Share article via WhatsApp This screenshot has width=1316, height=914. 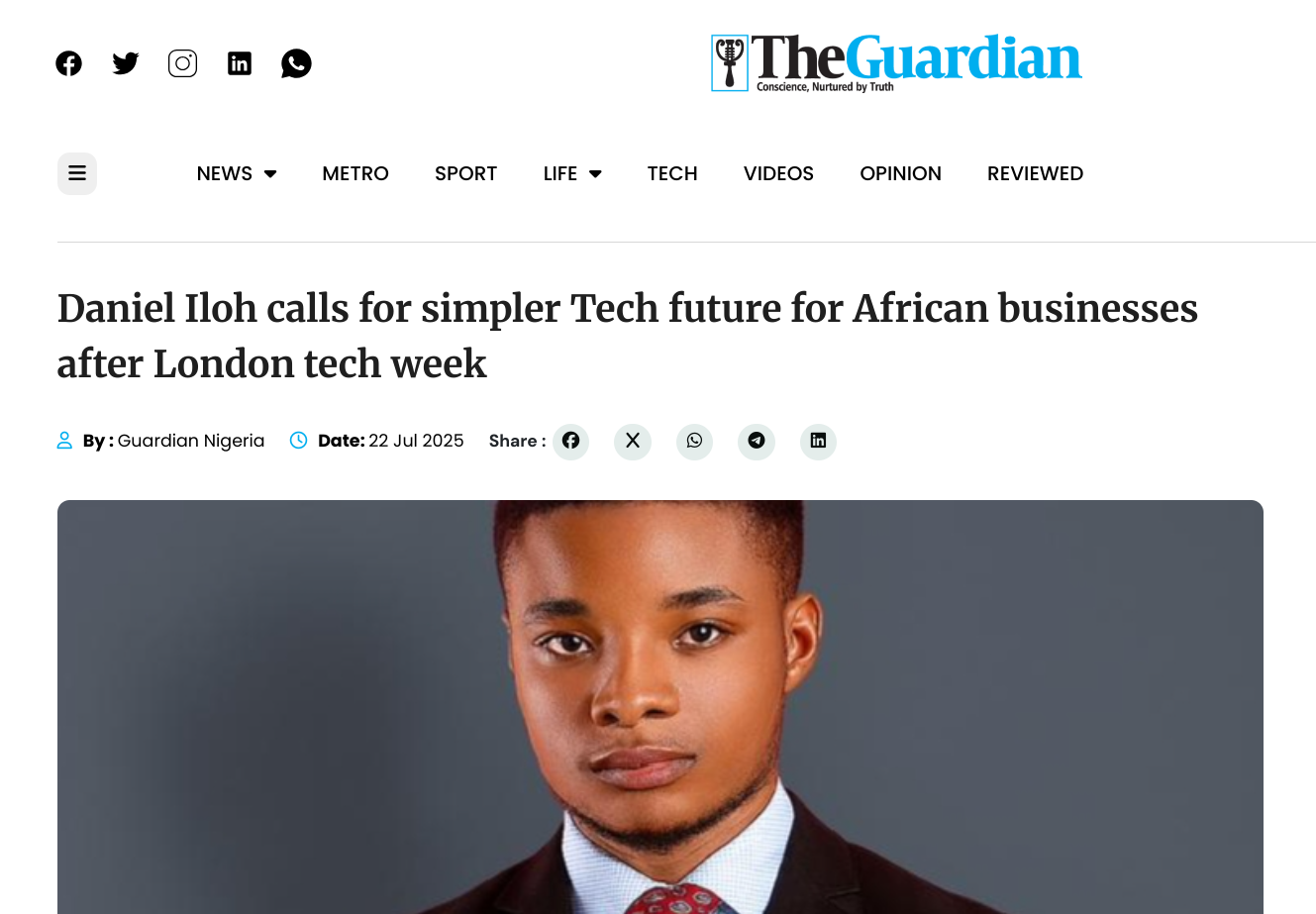coord(694,441)
